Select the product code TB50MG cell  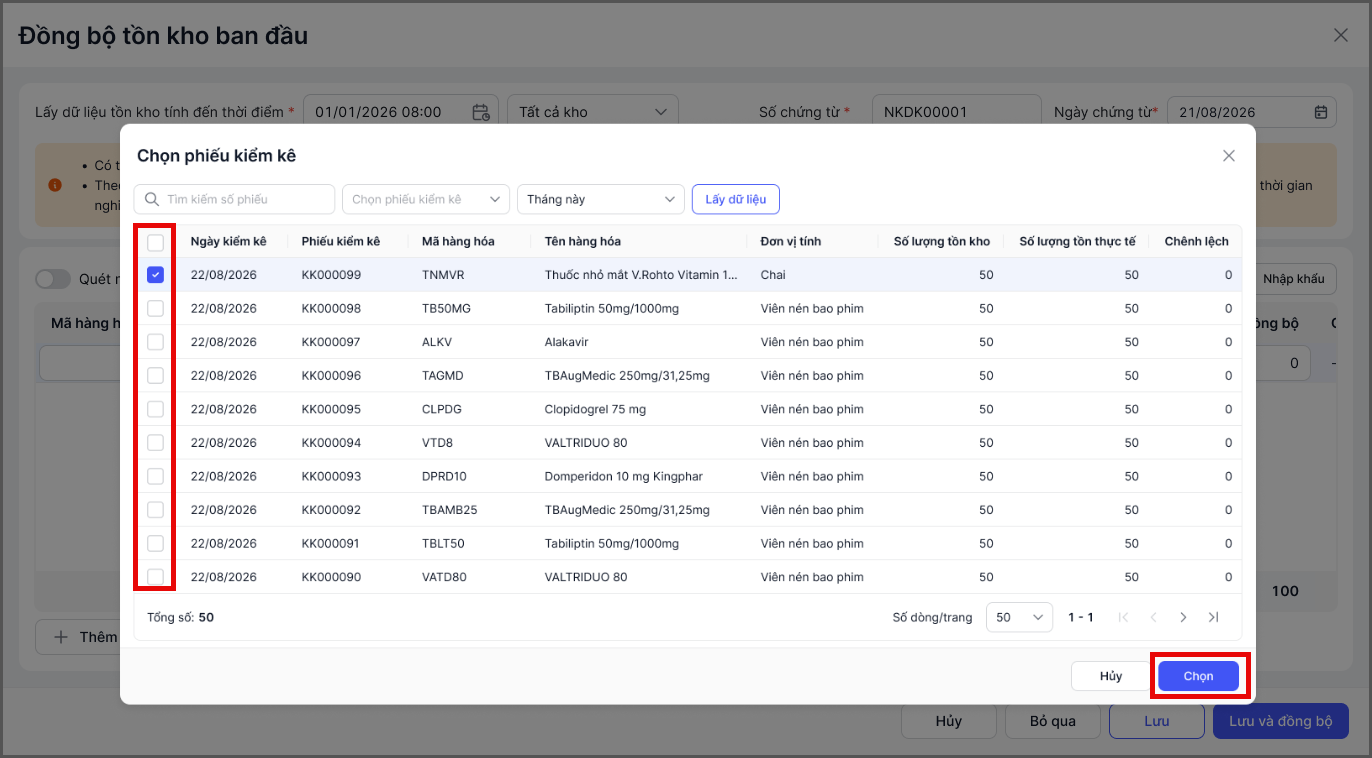pyautogui.click(x=446, y=308)
